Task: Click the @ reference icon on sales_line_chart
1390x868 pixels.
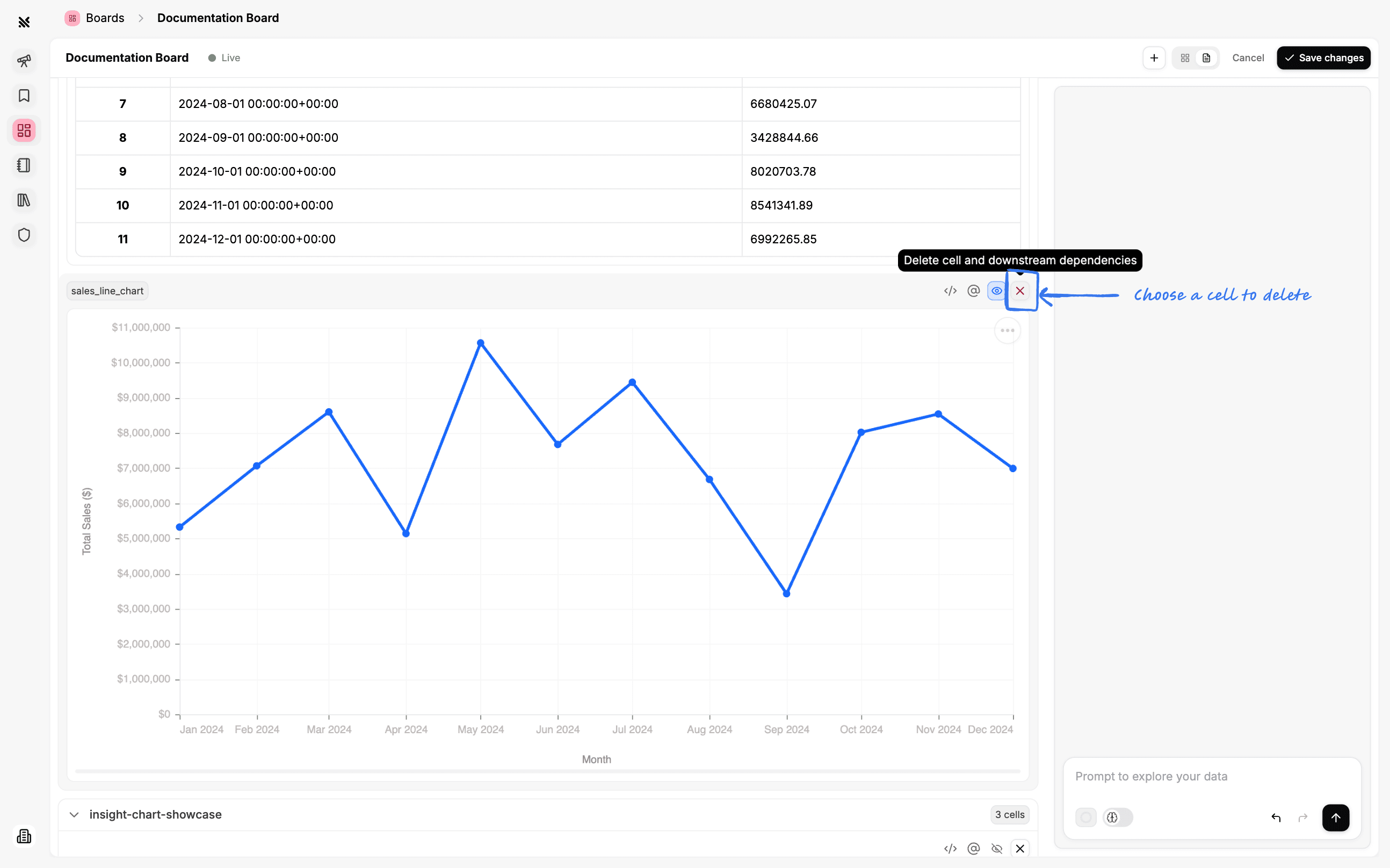Action: tap(973, 291)
